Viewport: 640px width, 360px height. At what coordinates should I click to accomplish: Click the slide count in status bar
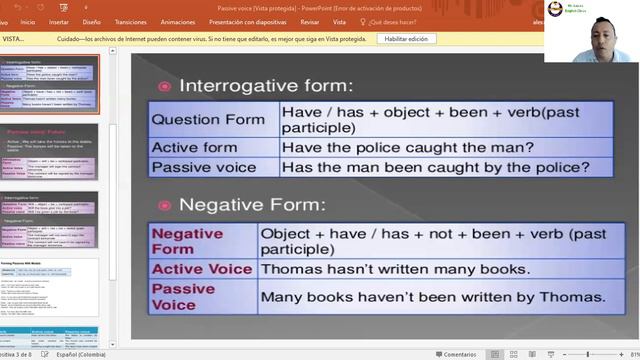(x=16, y=355)
